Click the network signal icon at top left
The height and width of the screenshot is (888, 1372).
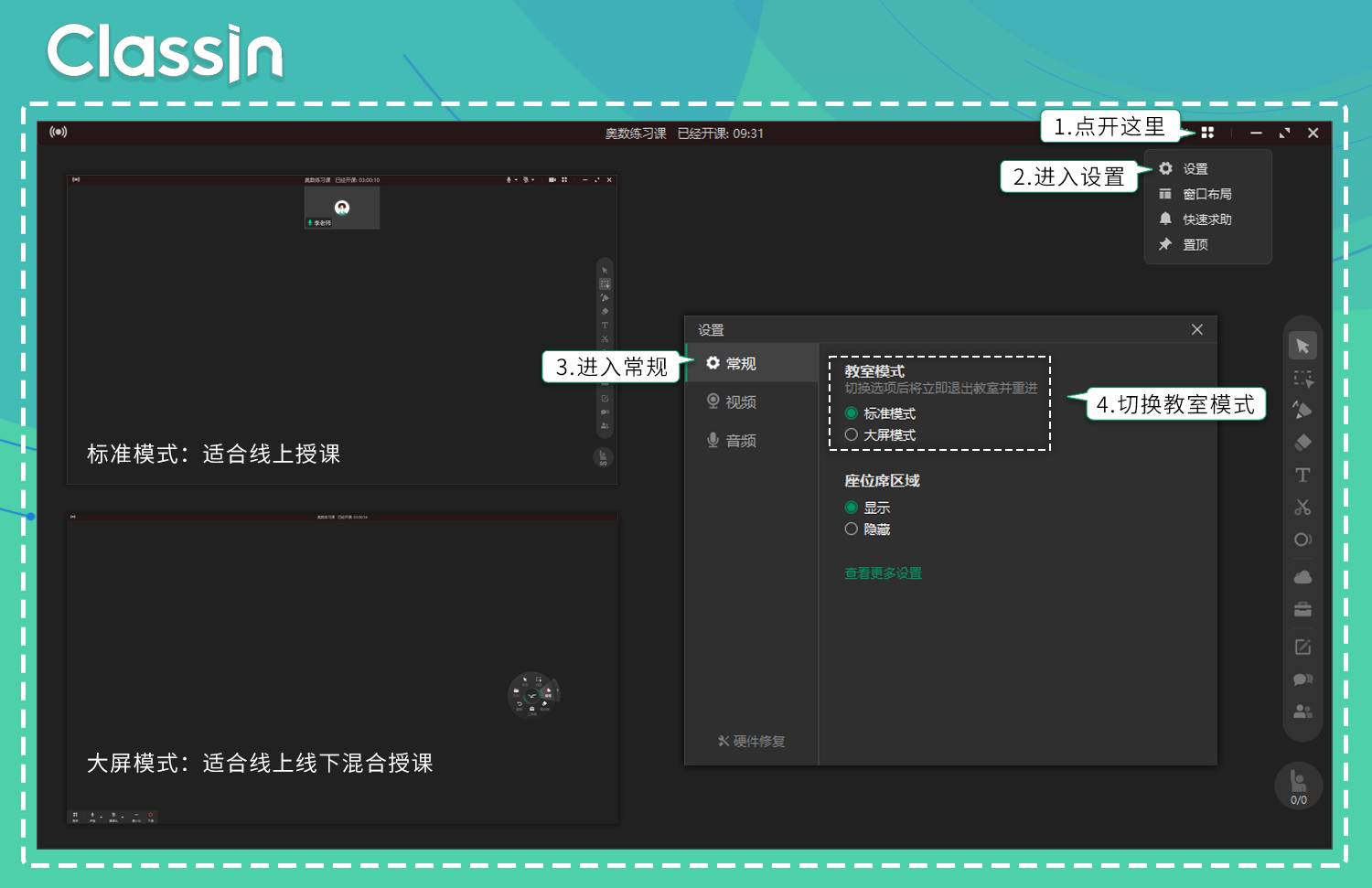59,132
